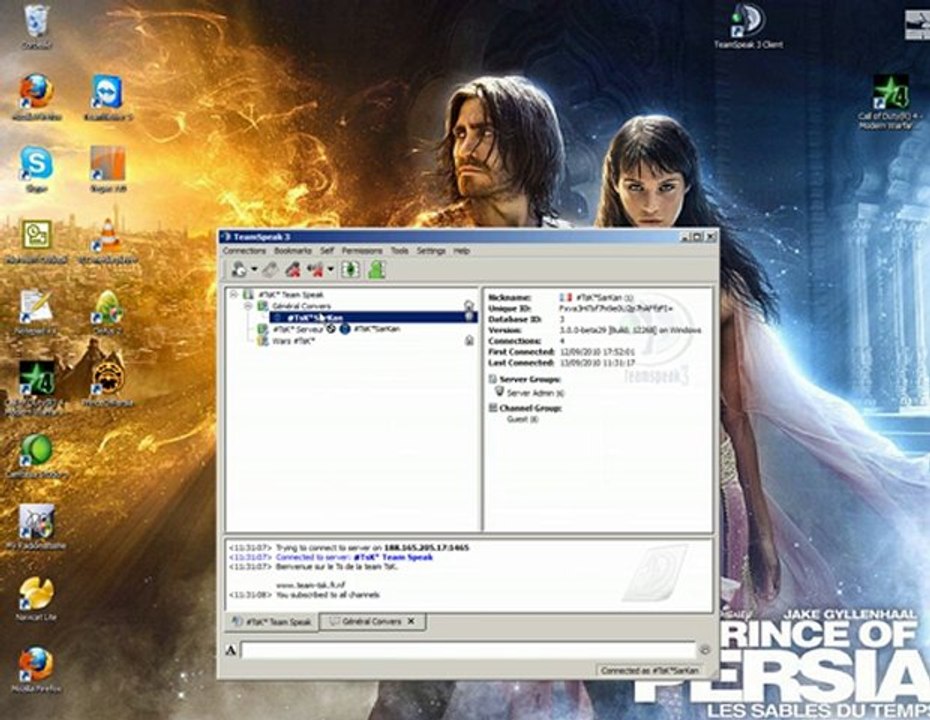The width and height of the screenshot is (930, 720).
Task: Open the Microsoft Outlook desktop icon
Action: click(x=36, y=241)
